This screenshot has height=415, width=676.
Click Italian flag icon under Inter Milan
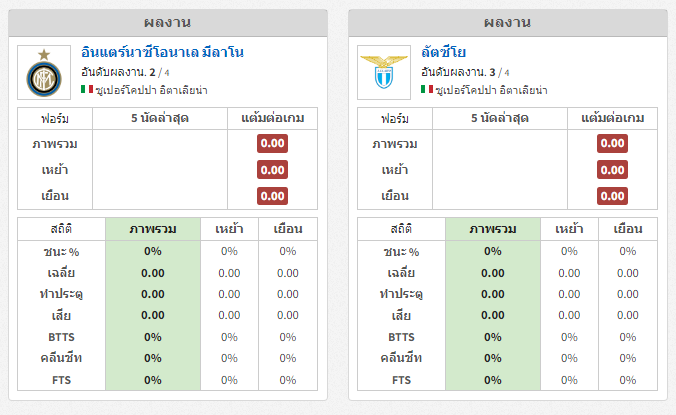(87, 89)
